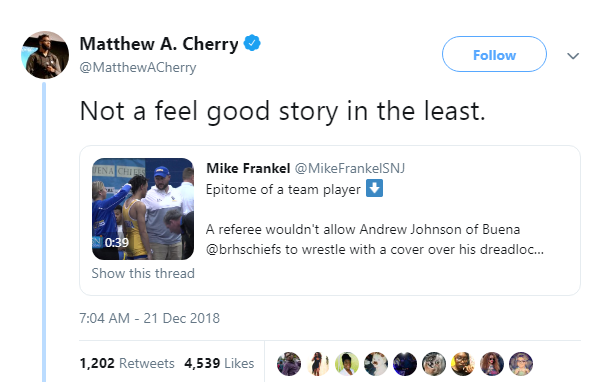
Task: Open the 7:04 AM - 21 Dec 2018 timestamp
Action: click(x=149, y=318)
